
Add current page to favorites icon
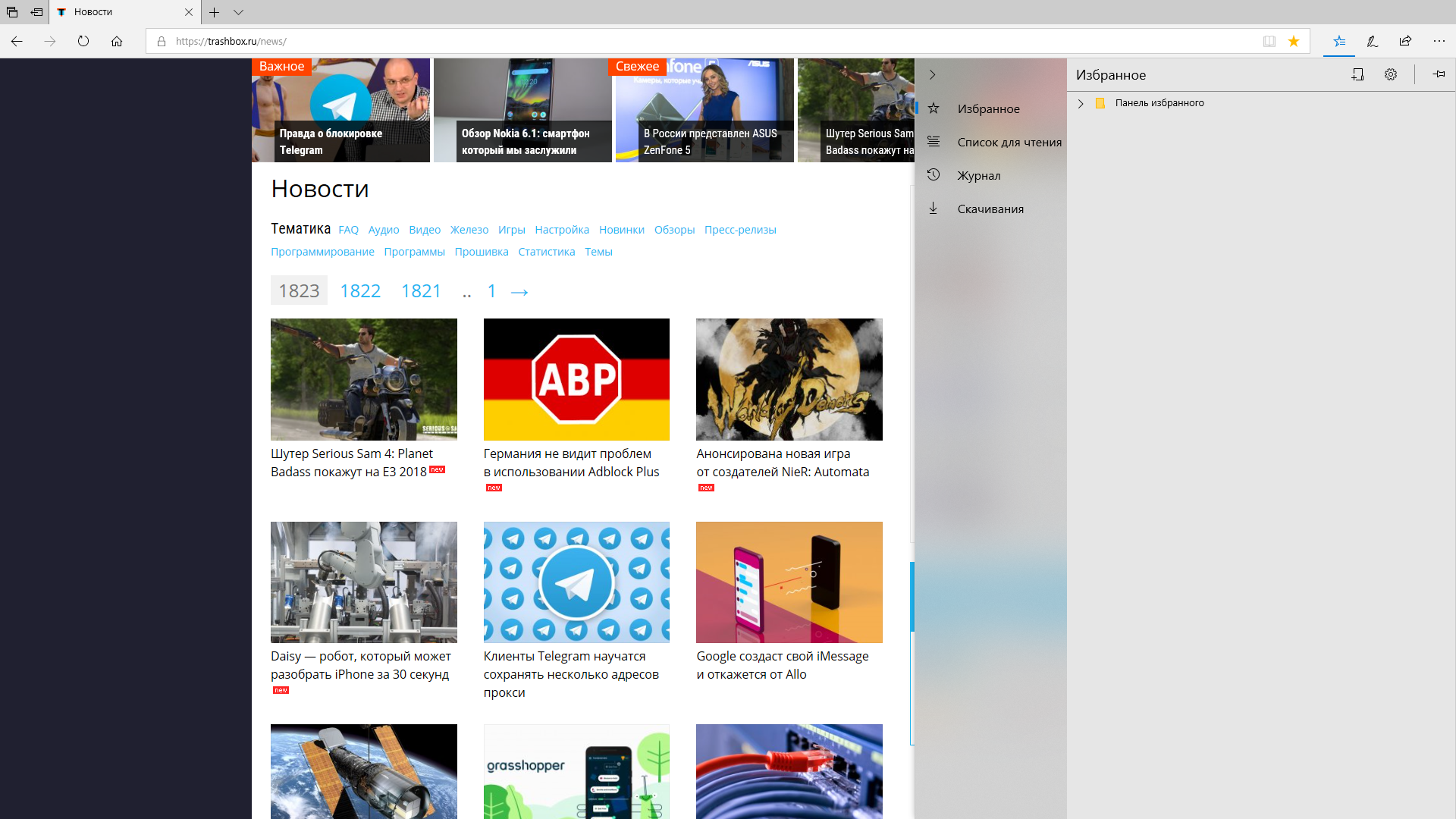point(1357,74)
